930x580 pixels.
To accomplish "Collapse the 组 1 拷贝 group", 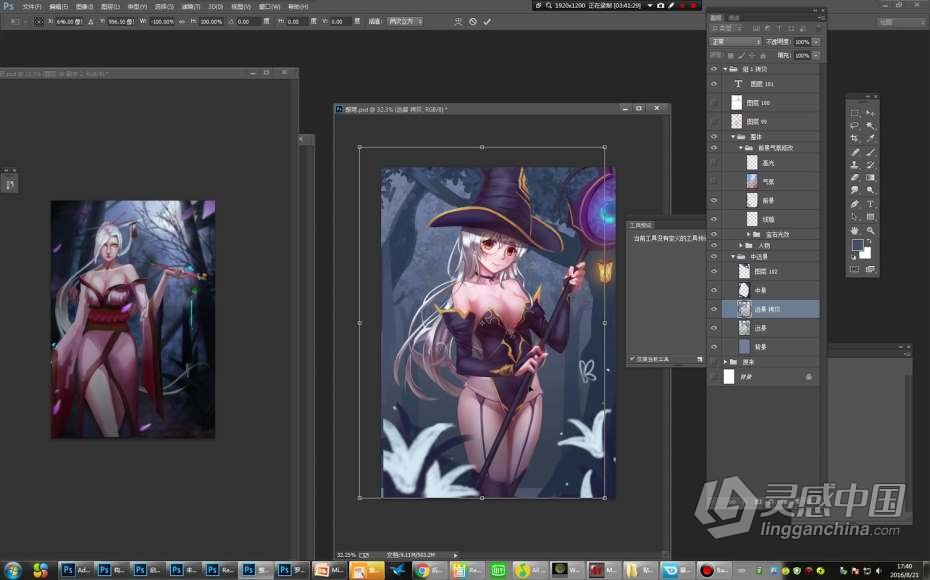I will (725, 69).
